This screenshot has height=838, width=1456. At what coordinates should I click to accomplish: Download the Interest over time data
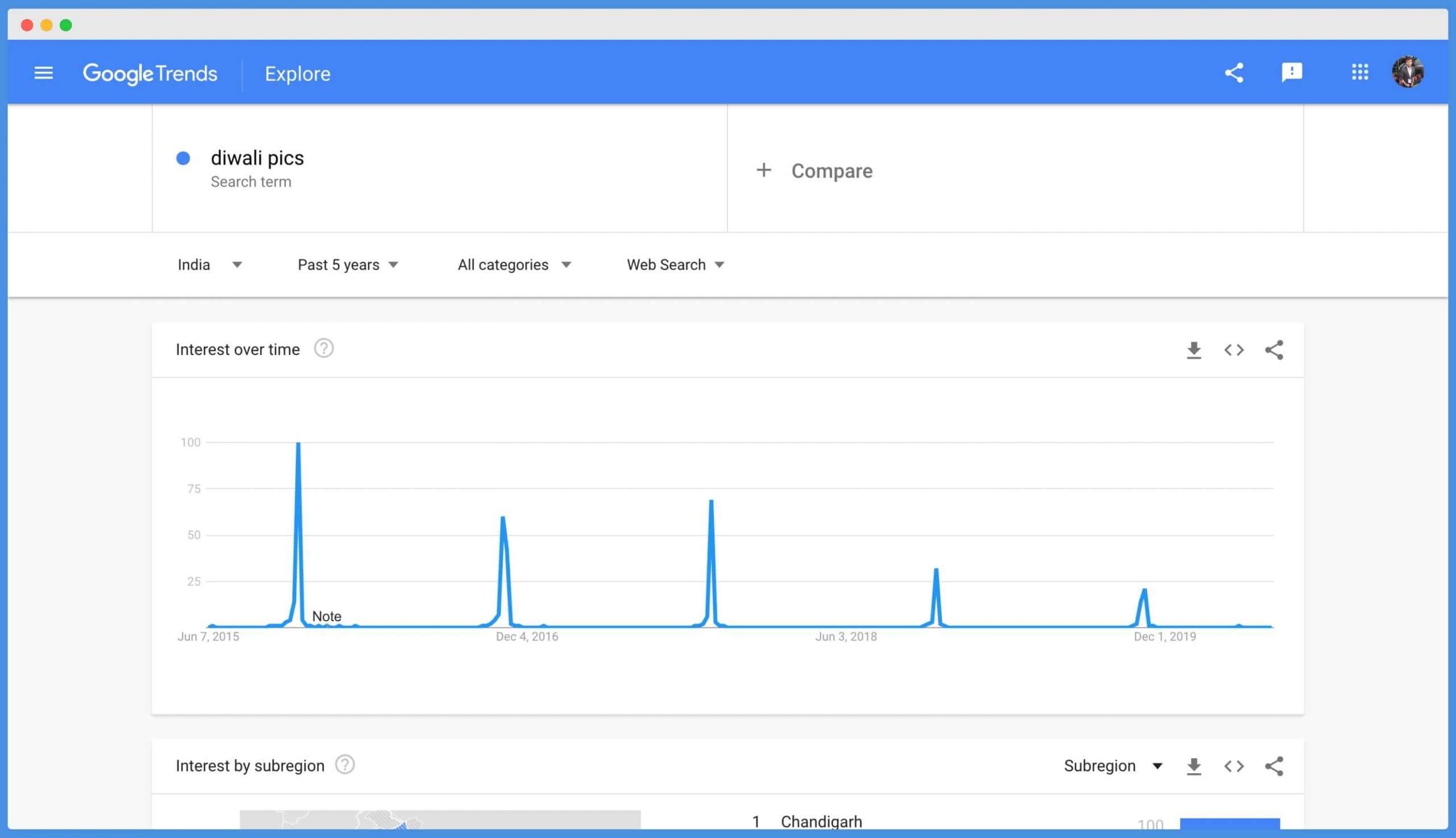coord(1194,349)
